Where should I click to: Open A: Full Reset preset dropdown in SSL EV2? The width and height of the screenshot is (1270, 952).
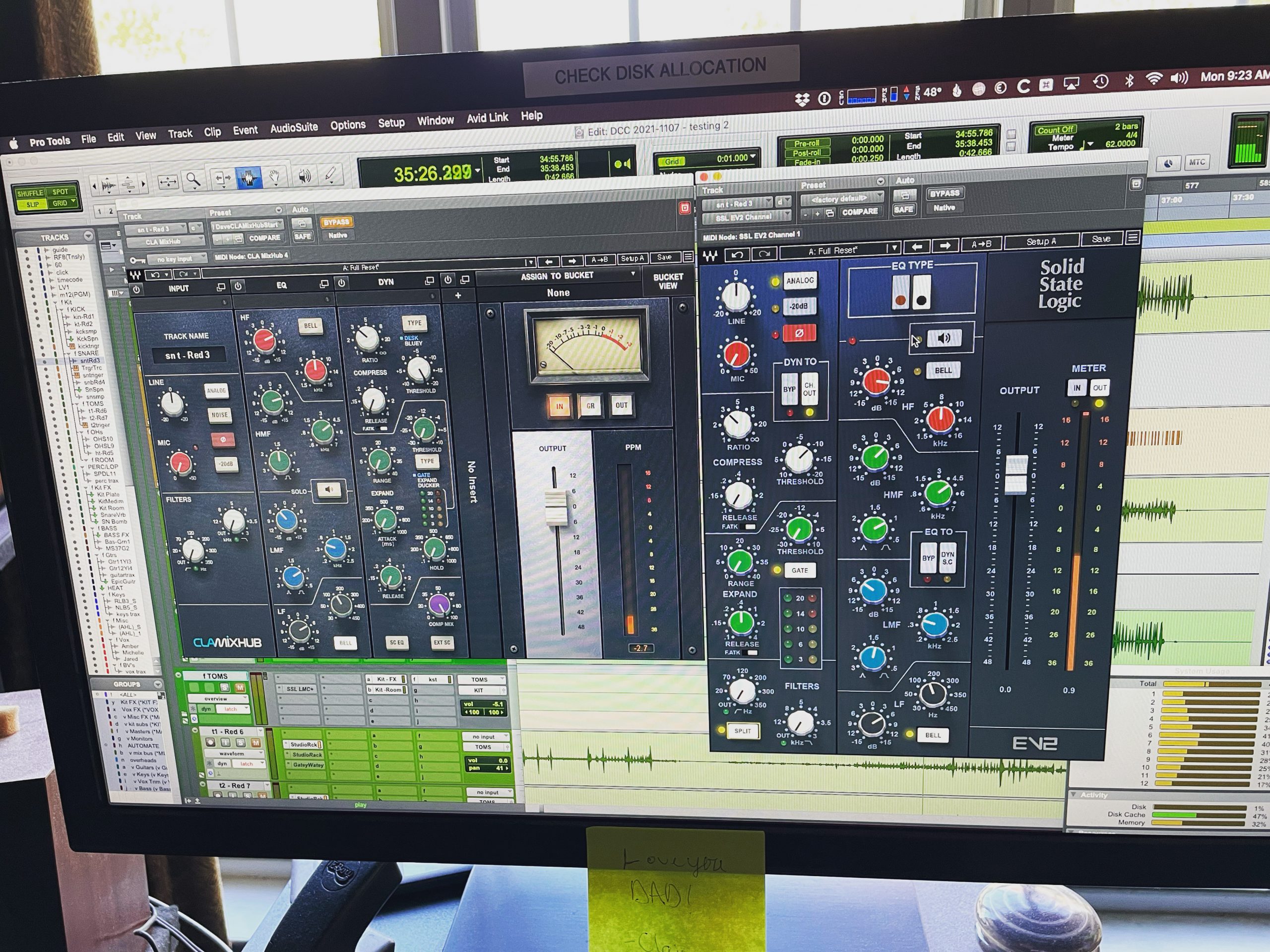pos(839,250)
